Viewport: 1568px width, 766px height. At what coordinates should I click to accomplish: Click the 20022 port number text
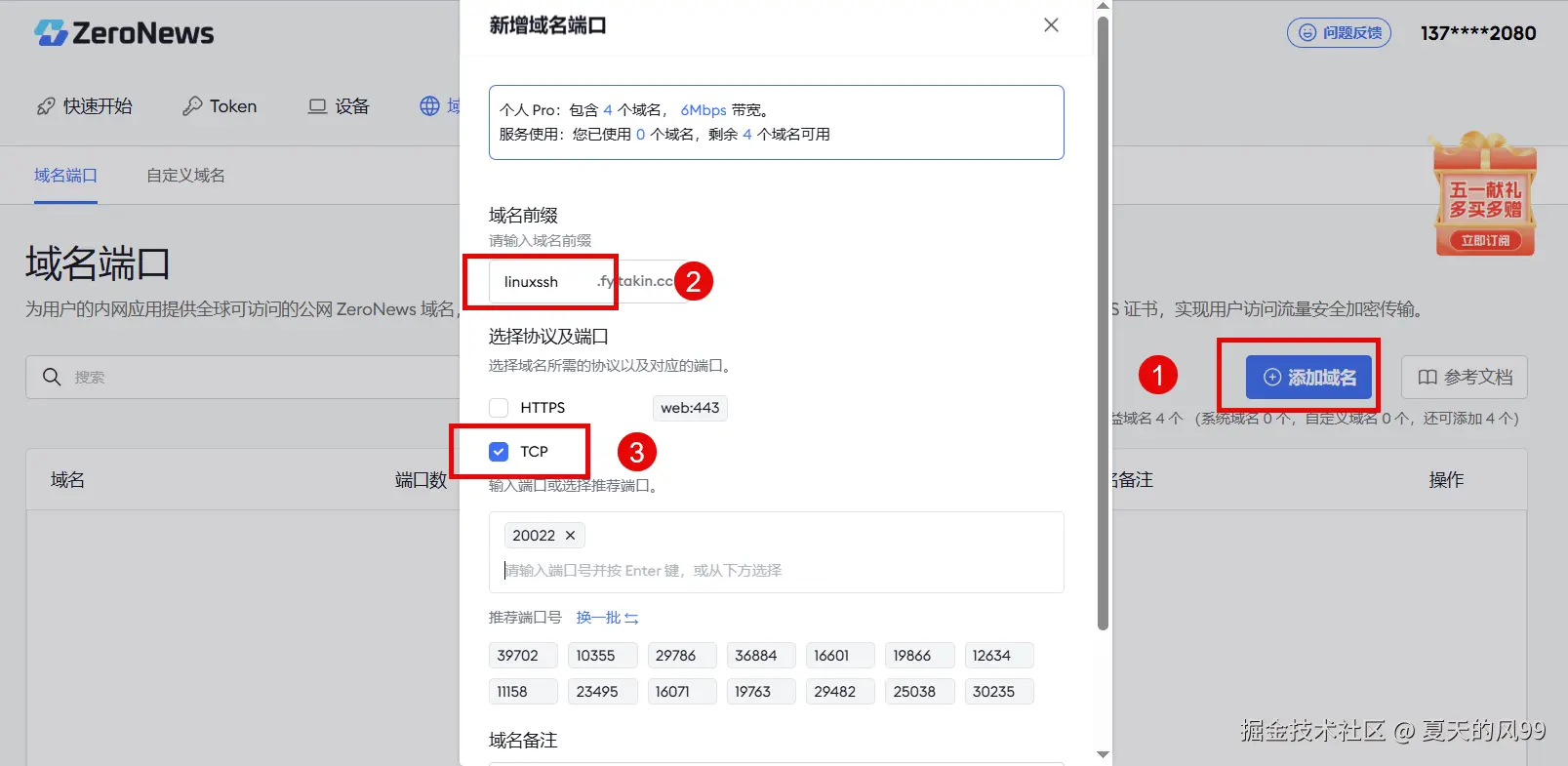[534, 536]
